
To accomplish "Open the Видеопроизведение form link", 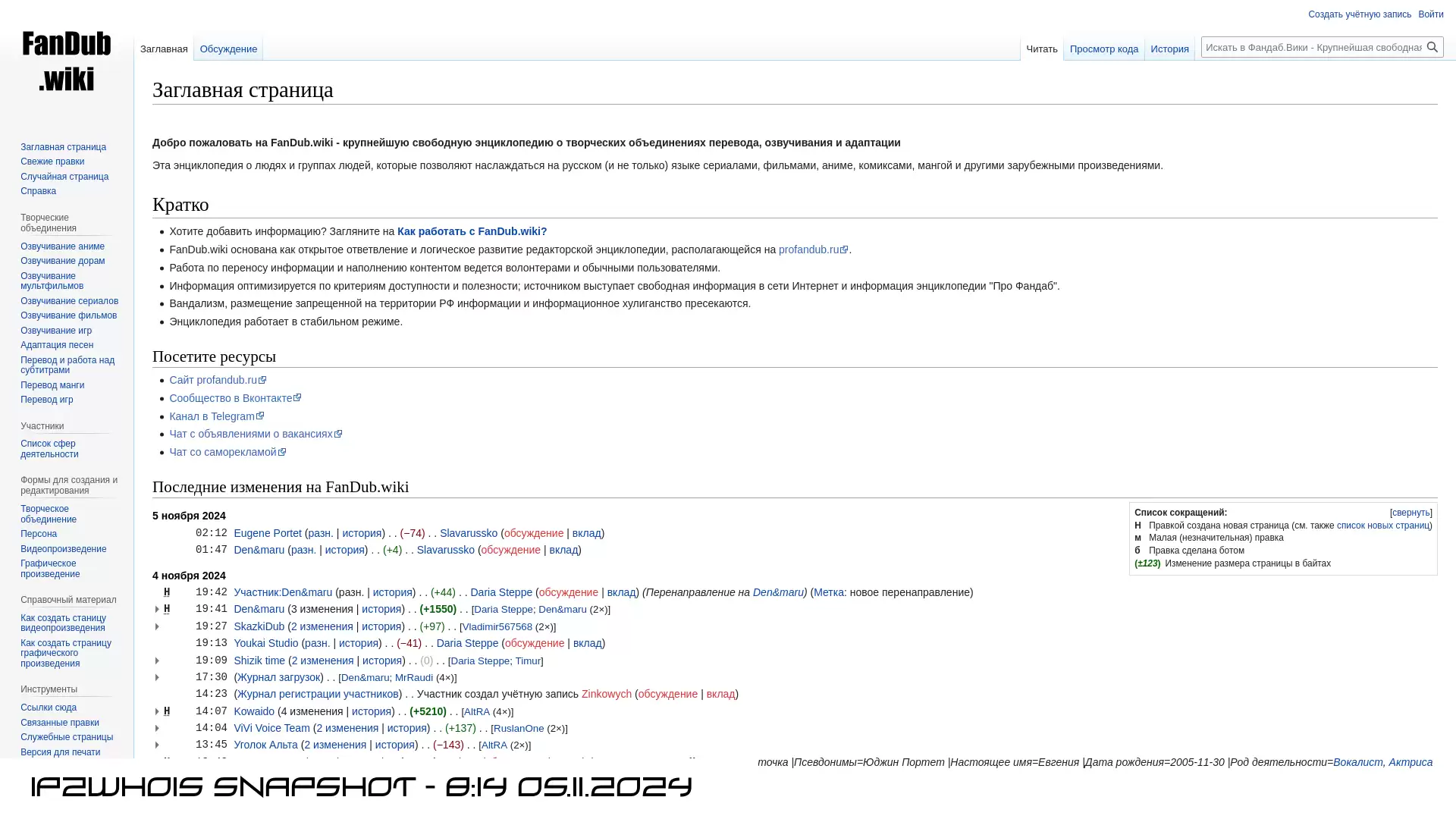I will click(64, 549).
